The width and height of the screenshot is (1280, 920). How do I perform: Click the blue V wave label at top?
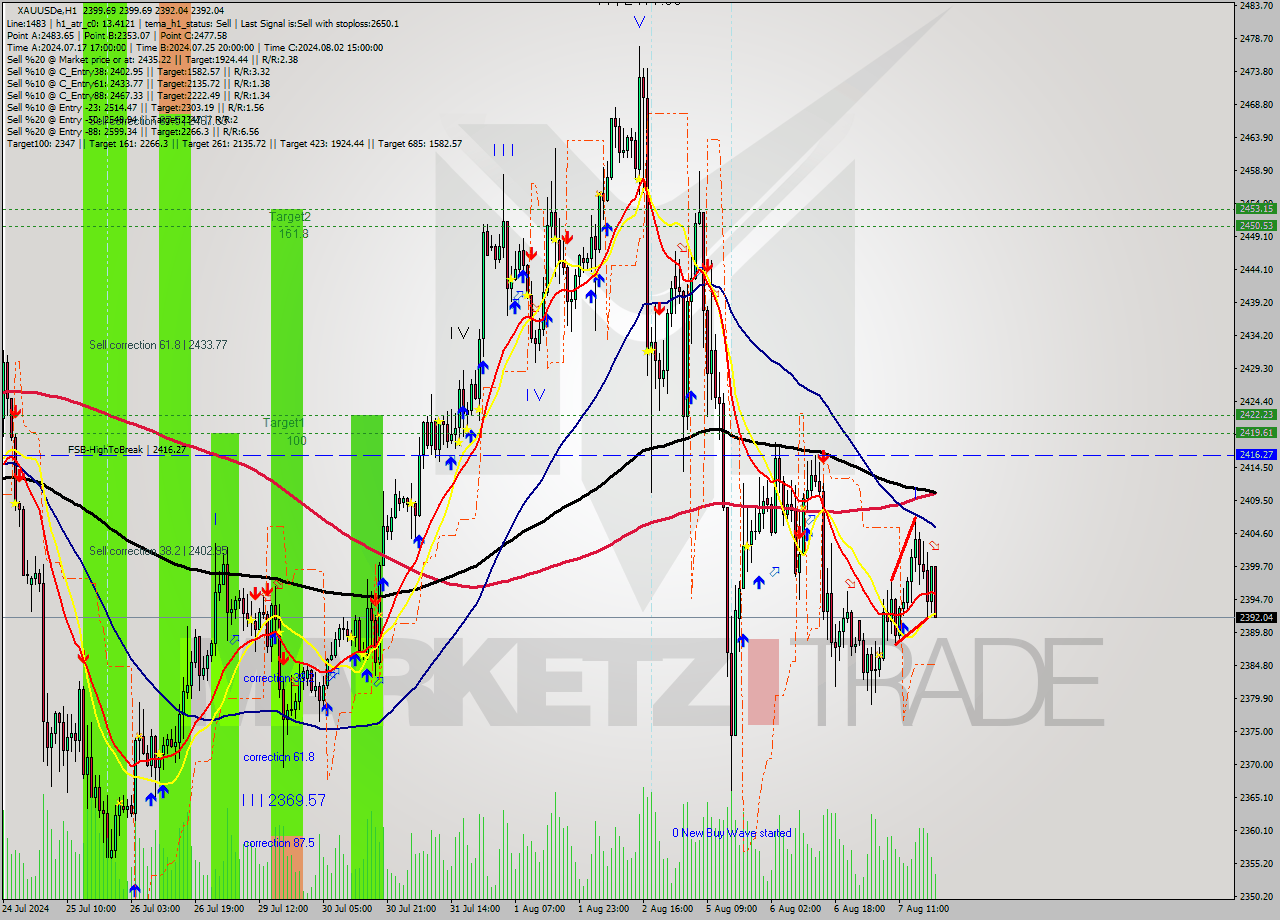coord(639,22)
